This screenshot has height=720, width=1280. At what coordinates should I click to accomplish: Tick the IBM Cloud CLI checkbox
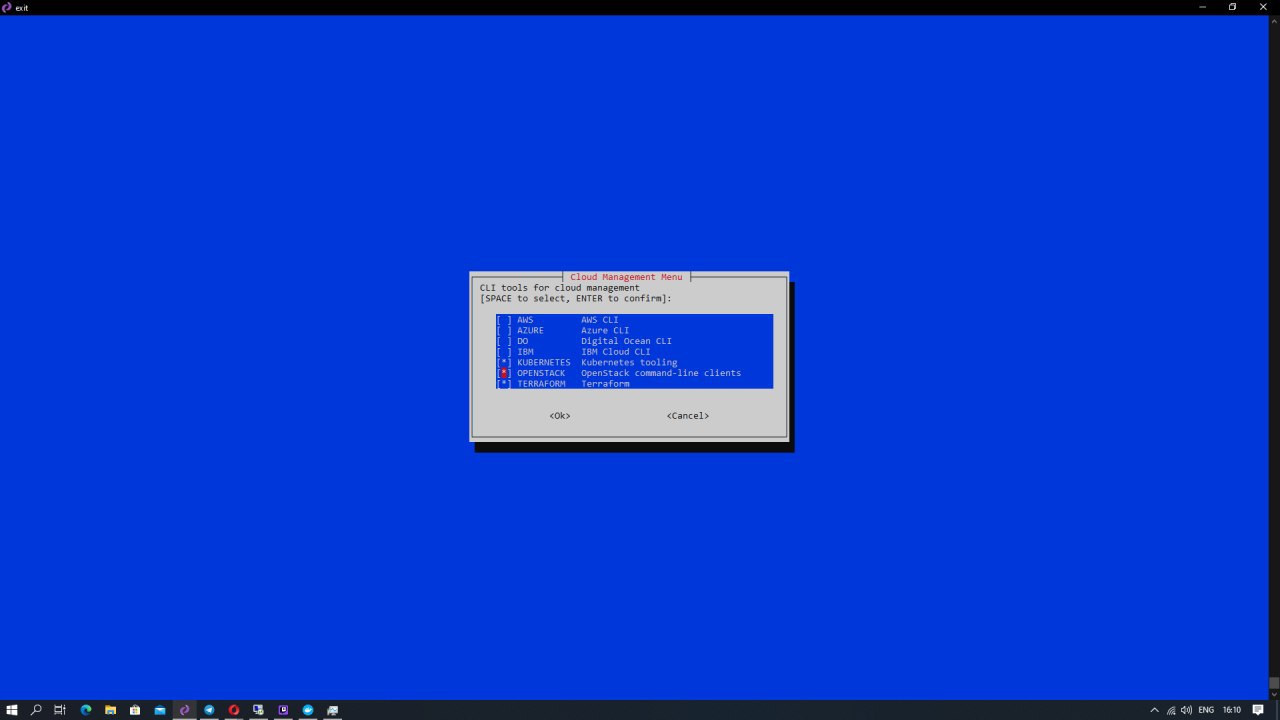point(504,352)
